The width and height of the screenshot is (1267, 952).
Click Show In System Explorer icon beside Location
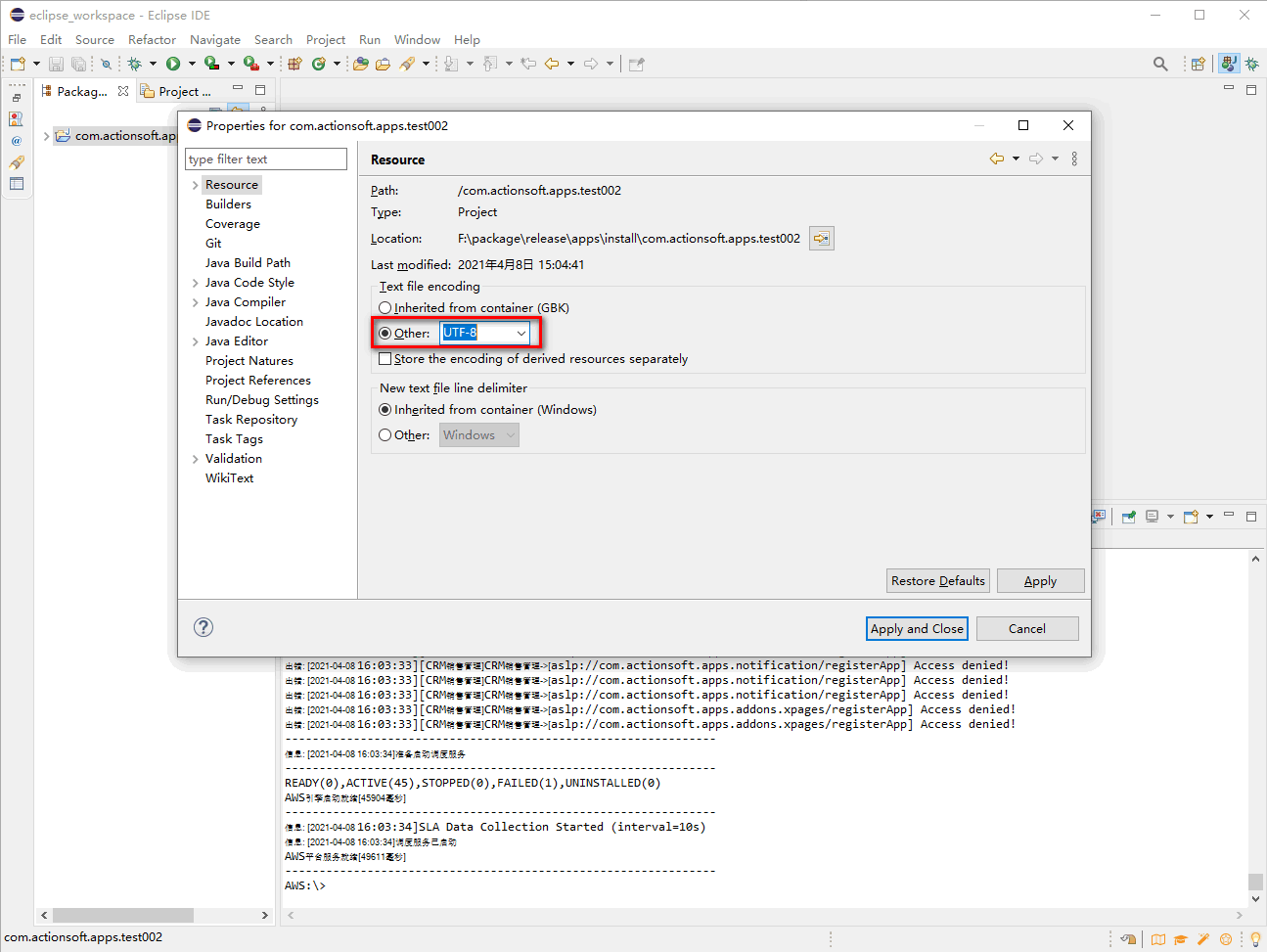(x=822, y=239)
